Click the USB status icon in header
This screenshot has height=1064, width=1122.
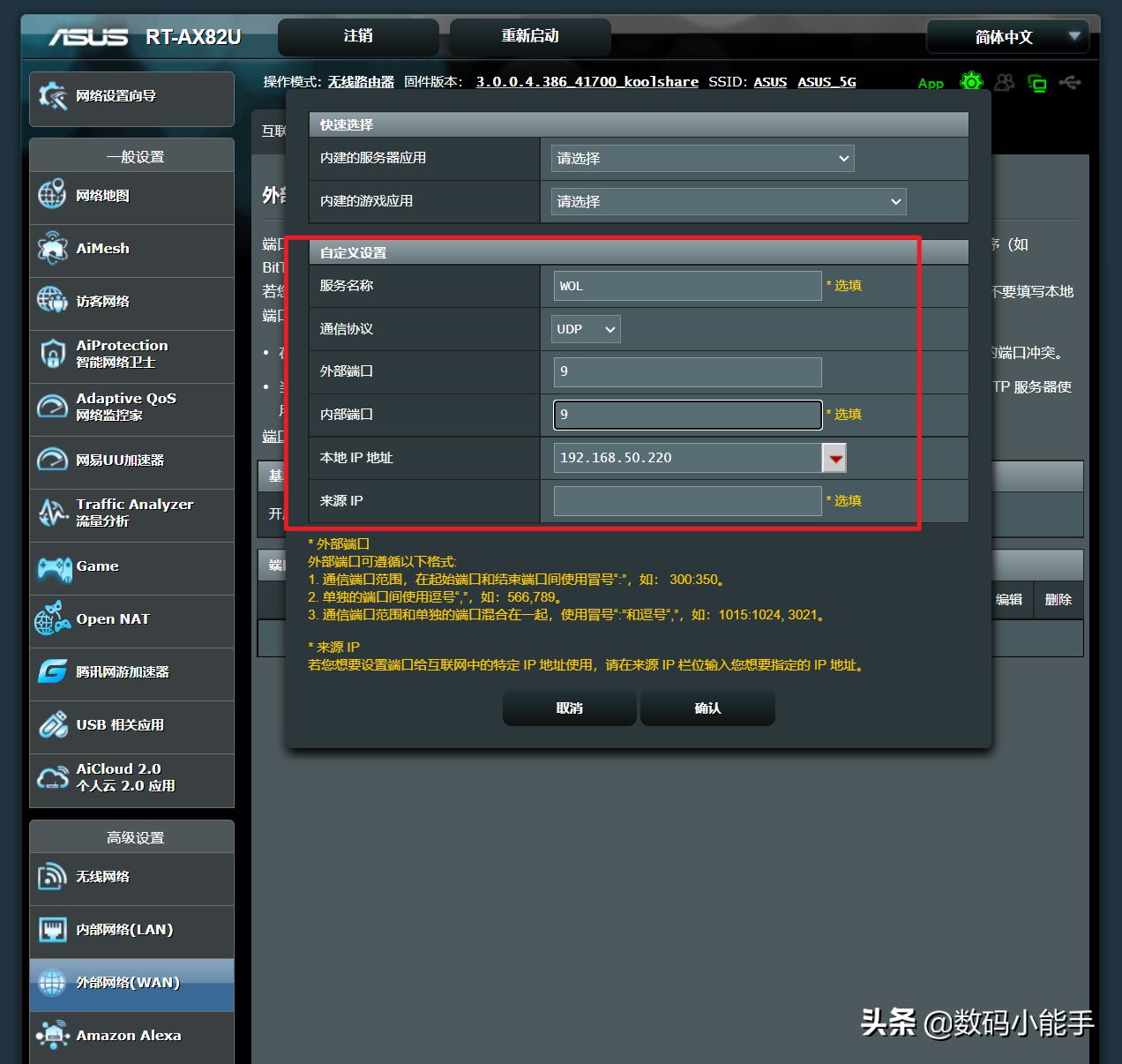pyautogui.click(x=1070, y=83)
